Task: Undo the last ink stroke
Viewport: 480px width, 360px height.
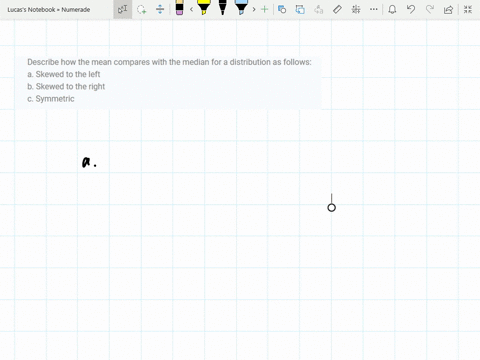Action: (411, 9)
